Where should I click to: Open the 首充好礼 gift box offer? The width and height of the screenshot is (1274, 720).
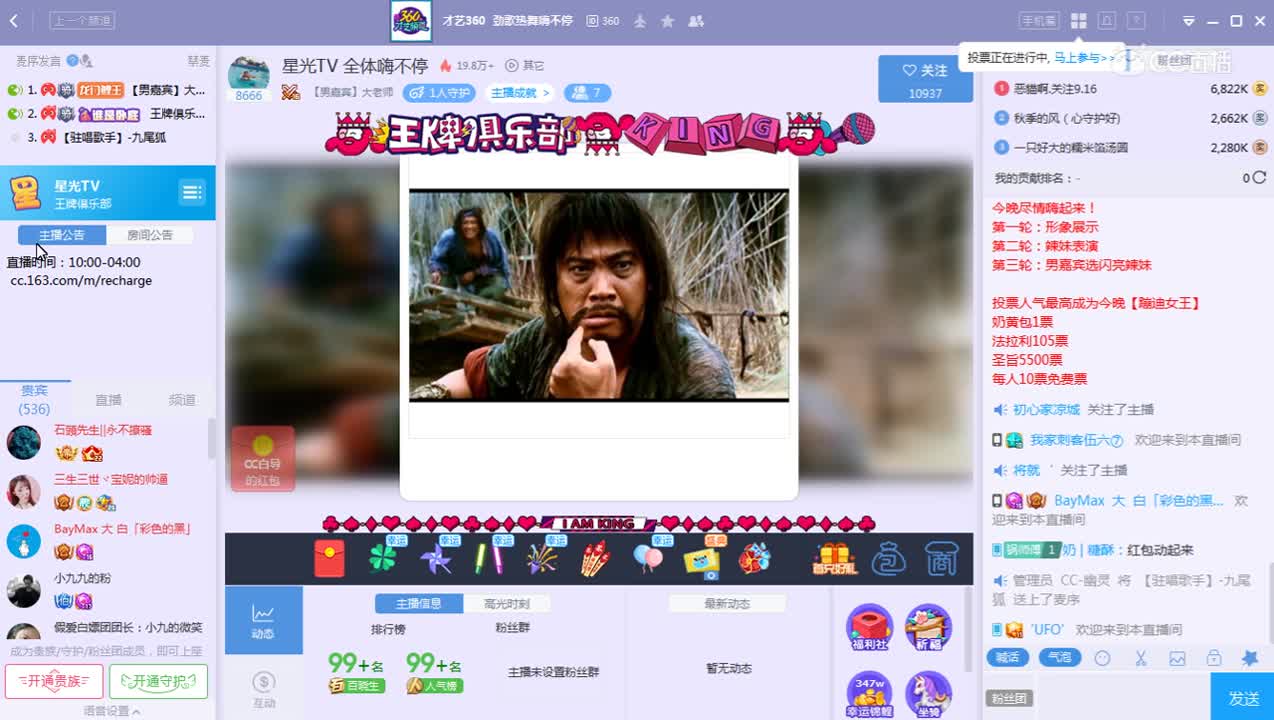click(834, 559)
